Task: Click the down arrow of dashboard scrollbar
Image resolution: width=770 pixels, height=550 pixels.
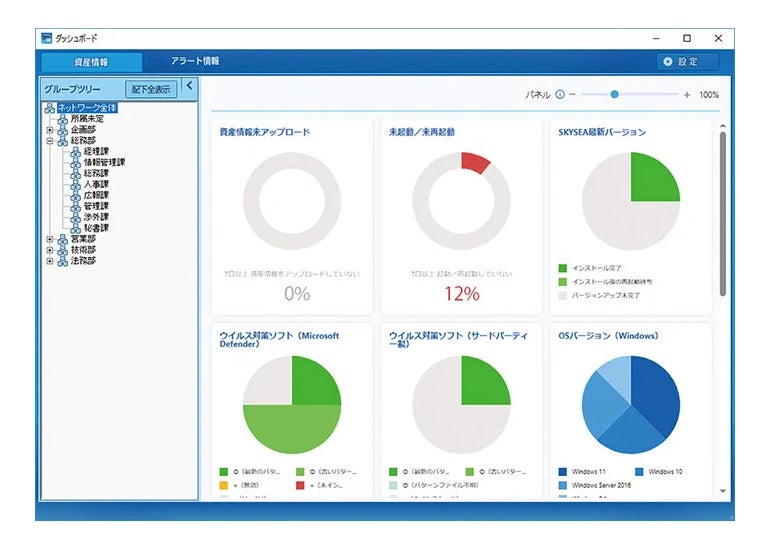Action: click(723, 491)
